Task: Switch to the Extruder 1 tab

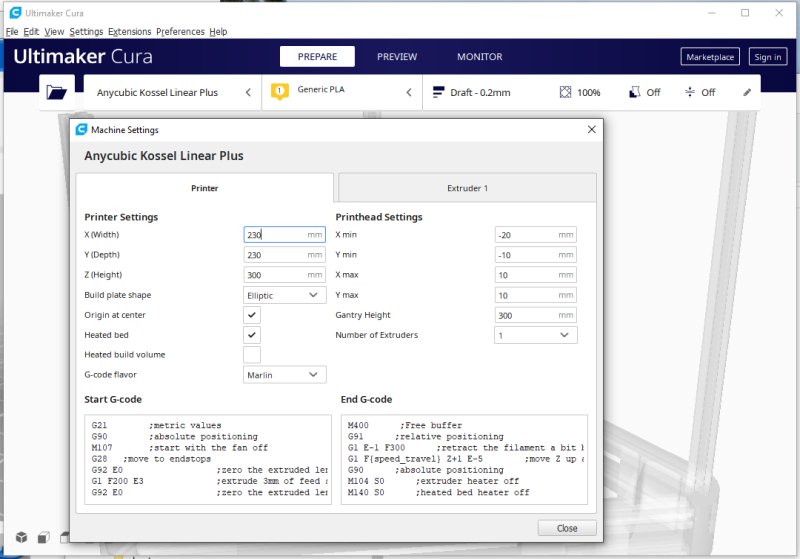Action: 467,188
